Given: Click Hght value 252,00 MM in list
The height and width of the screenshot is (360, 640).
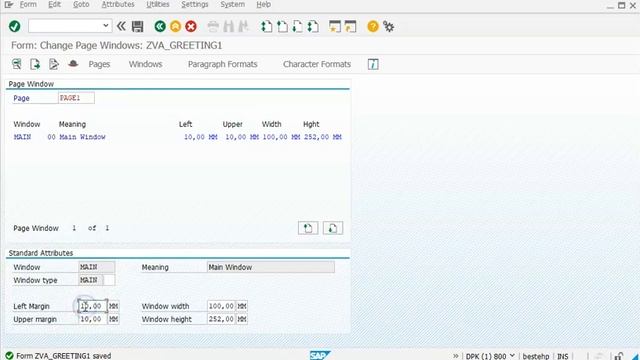Looking at the screenshot, I should 322,137.
